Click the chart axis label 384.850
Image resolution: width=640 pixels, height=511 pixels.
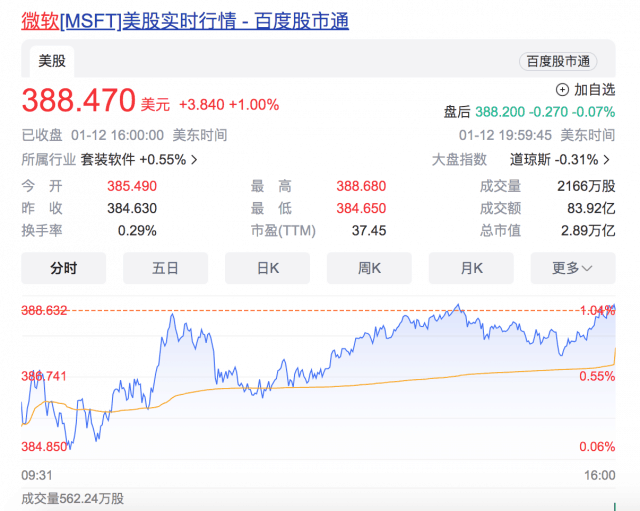pos(44,447)
